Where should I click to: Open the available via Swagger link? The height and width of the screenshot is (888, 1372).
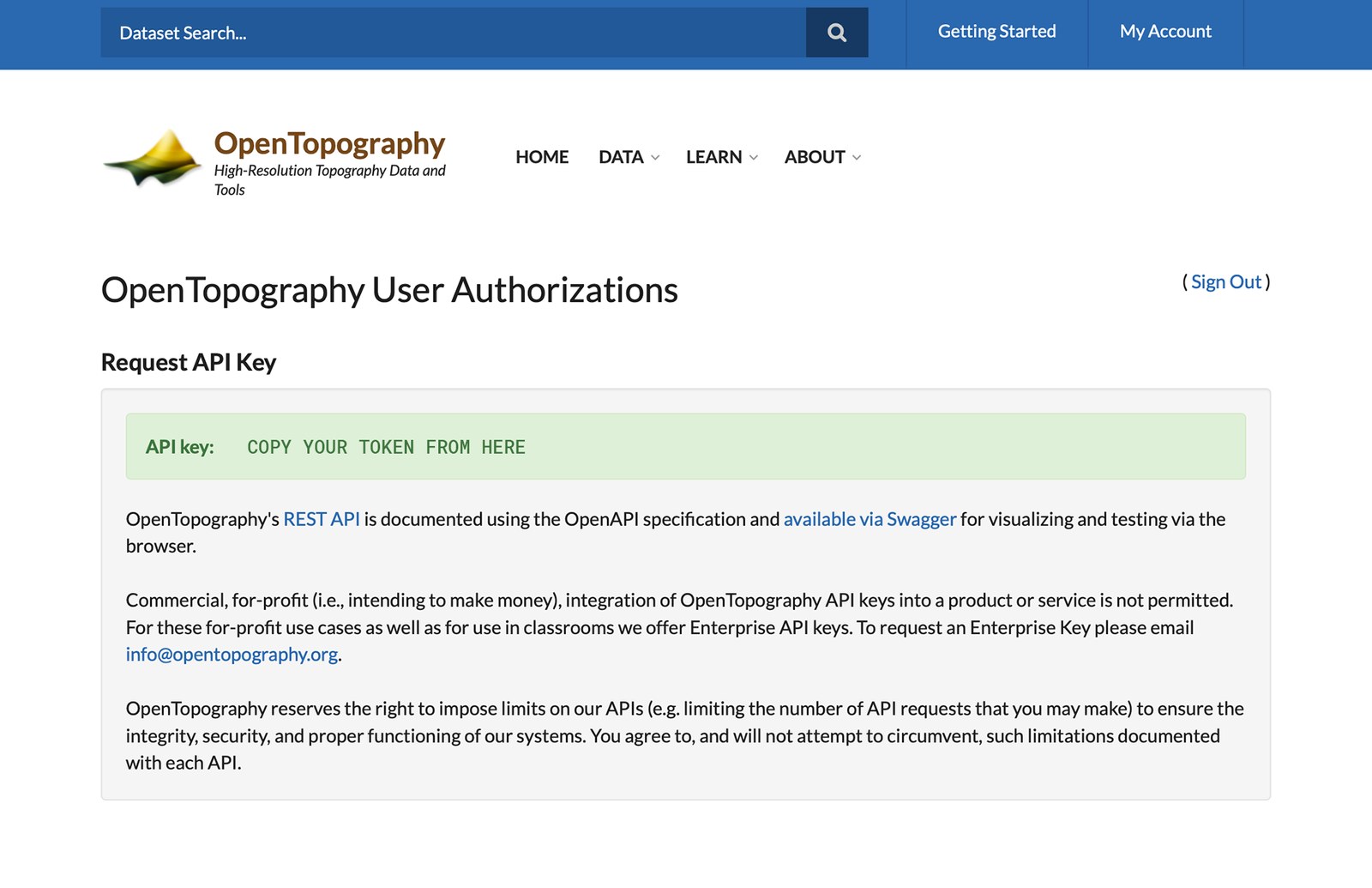(x=870, y=519)
